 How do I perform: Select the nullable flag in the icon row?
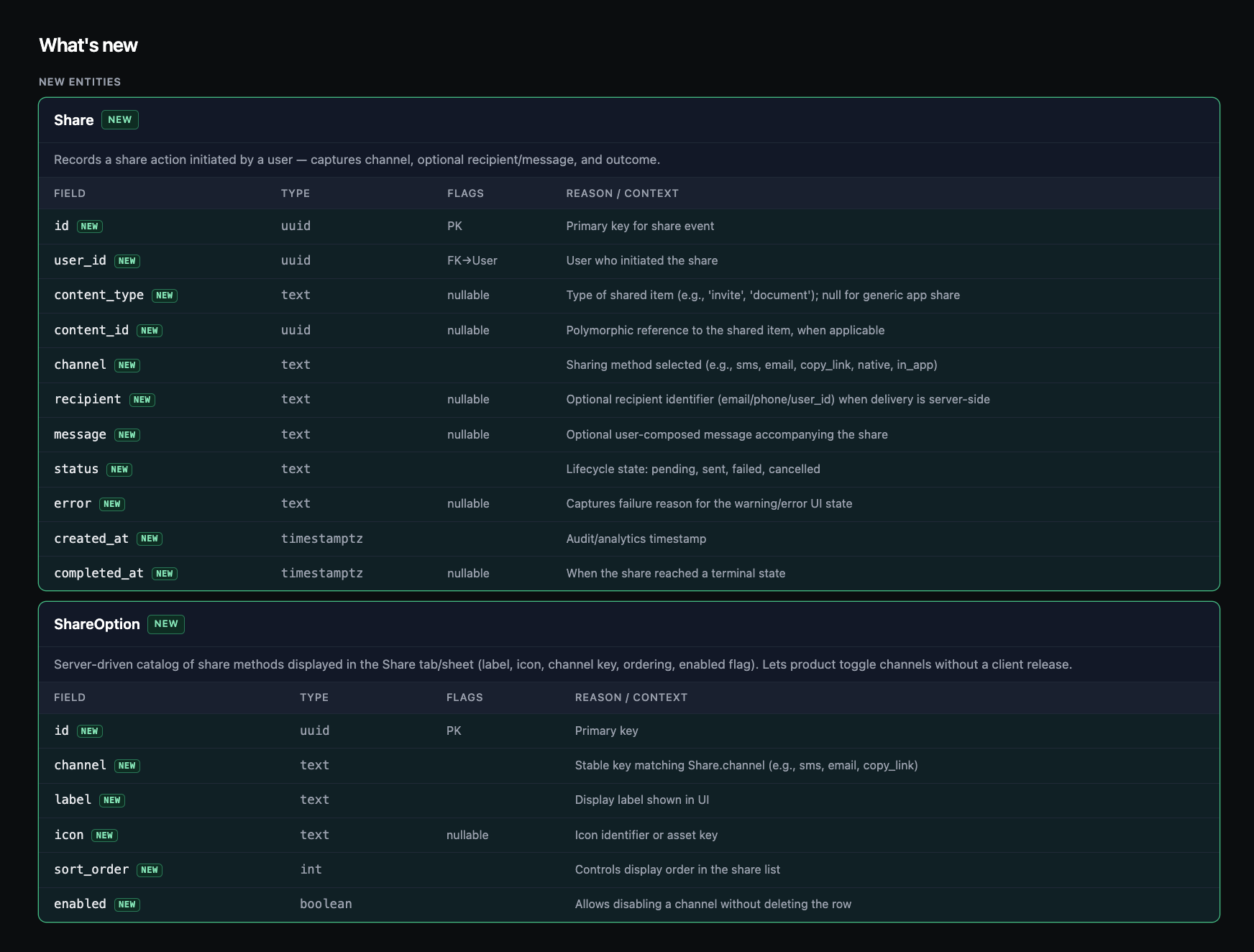coord(467,835)
